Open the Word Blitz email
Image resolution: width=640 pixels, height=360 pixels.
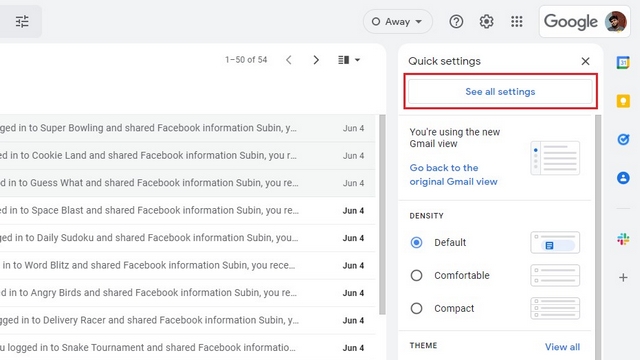coord(187,265)
